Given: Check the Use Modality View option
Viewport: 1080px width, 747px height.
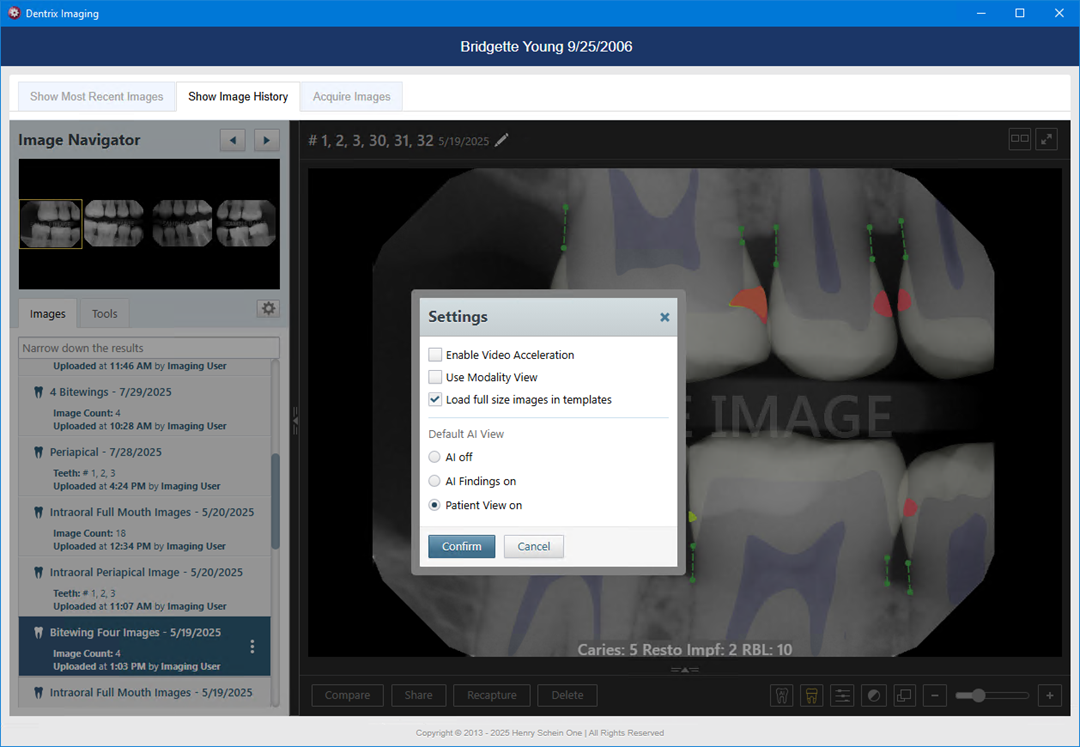Looking at the screenshot, I should click(x=435, y=377).
